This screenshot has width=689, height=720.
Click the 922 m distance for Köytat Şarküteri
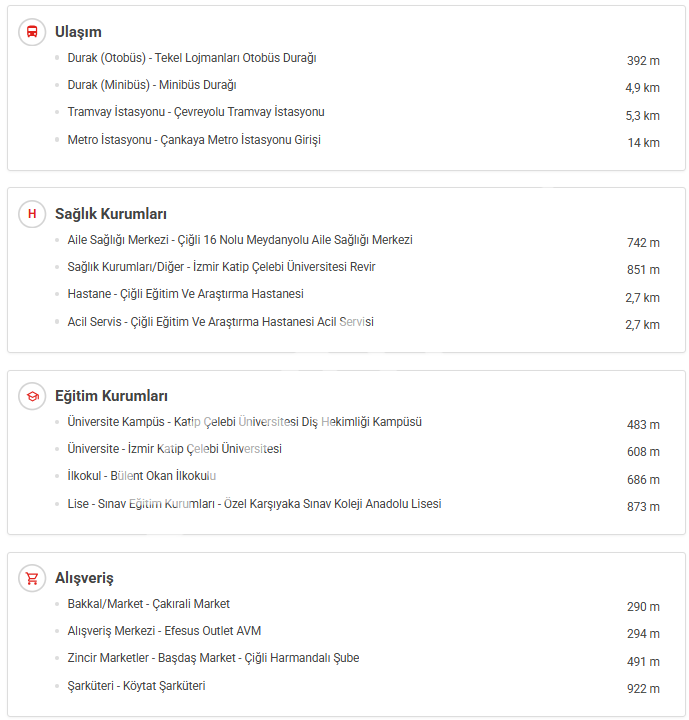pyautogui.click(x=643, y=688)
